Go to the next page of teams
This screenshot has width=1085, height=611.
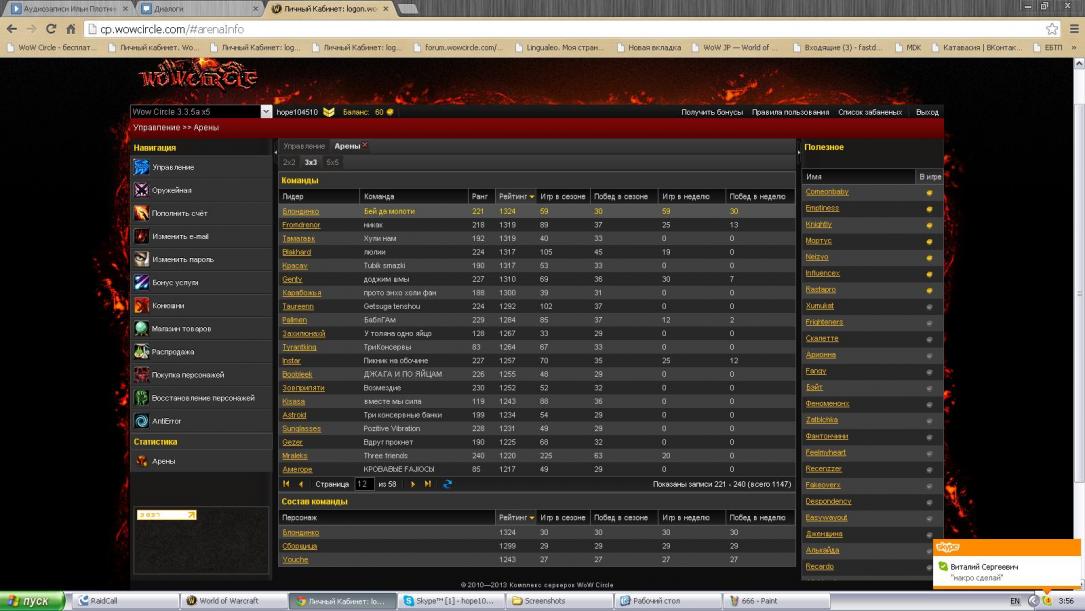coord(413,484)
